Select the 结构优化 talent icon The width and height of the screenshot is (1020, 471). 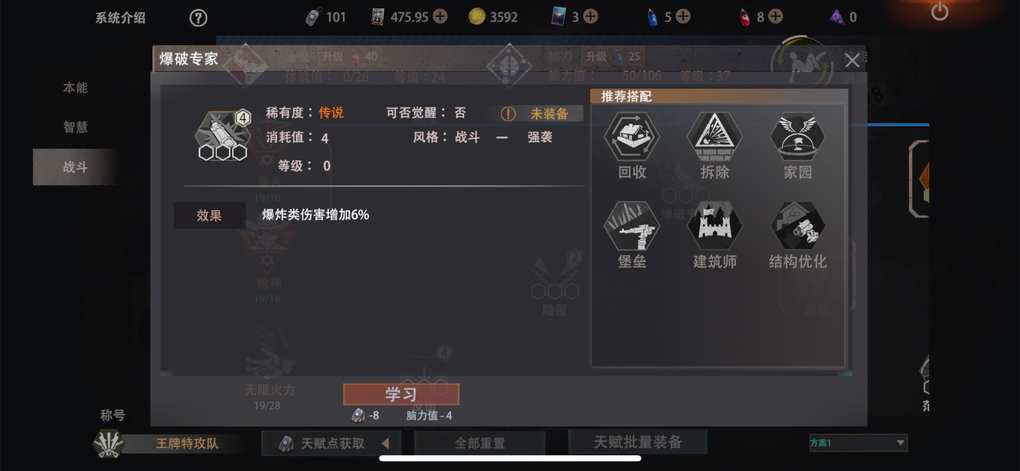[798, 226]
